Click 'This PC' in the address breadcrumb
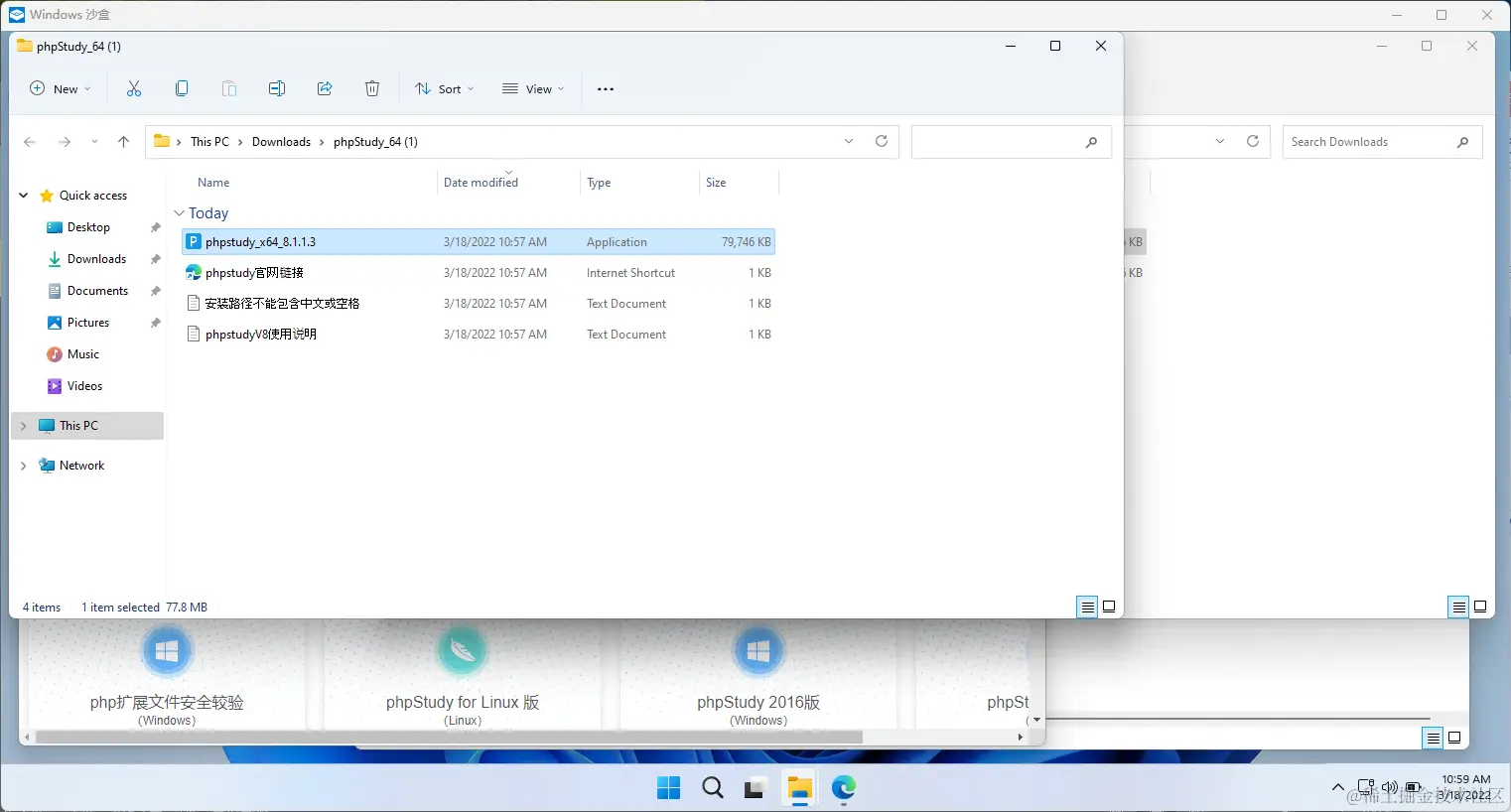Image resolution: width=1511 pixels, height=812 pixels. (x=209, y=142)
